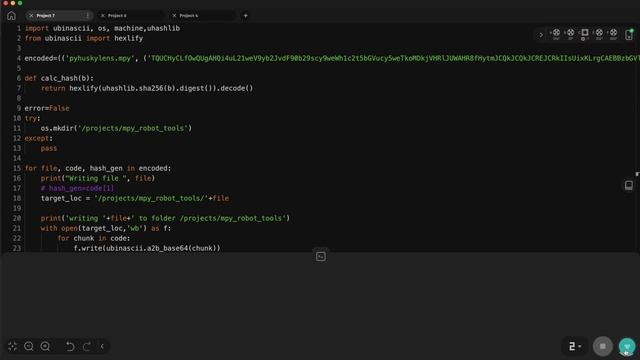Click the print("Writing file ") line
Image resolution: width=640 pixels, height=360 pixels.
click(x=98, y=178)
